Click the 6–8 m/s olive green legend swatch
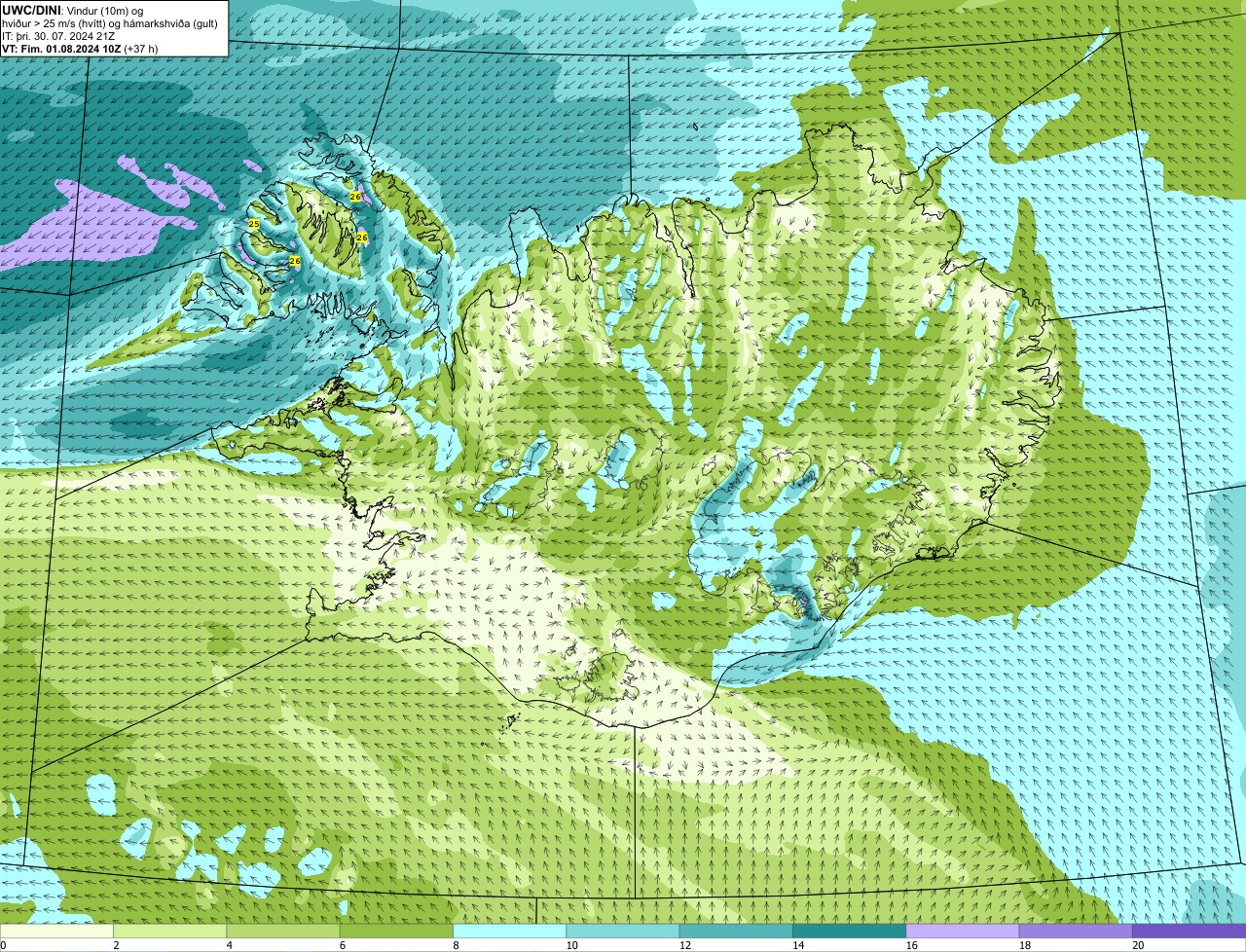1246x952 pixels. tap(396, 931)
